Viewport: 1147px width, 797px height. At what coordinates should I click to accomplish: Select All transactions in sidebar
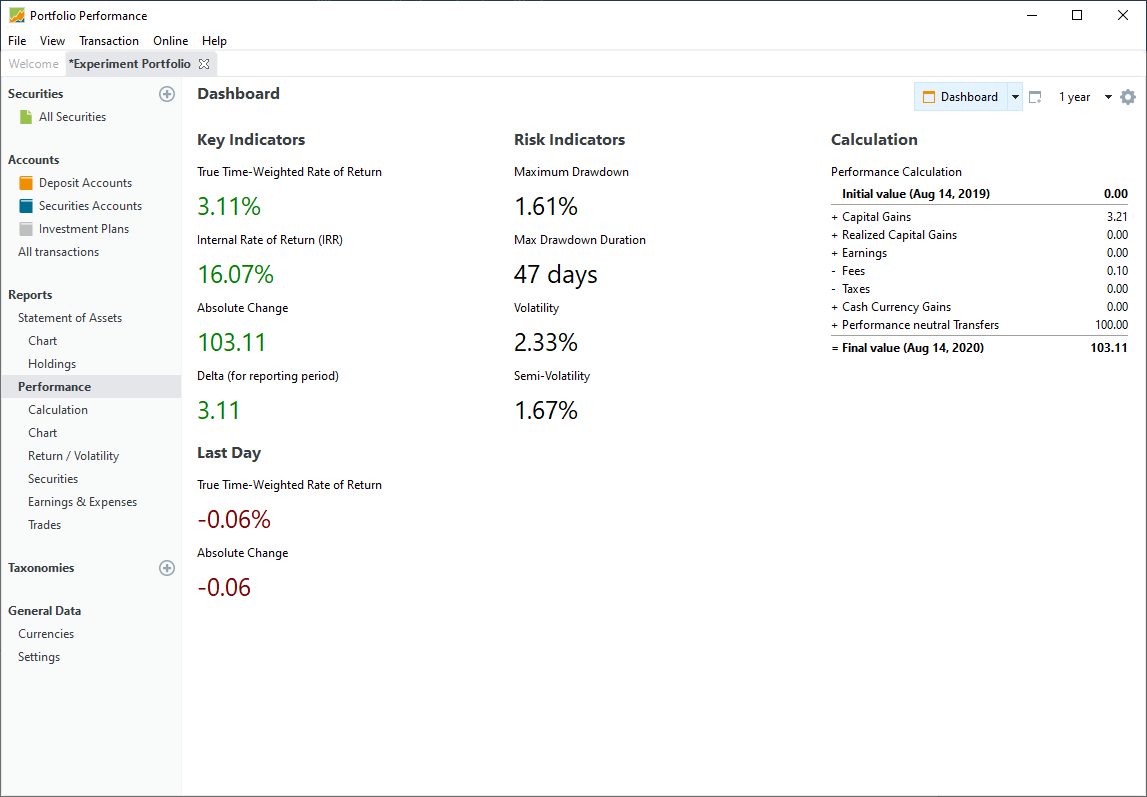pos(59,252)
